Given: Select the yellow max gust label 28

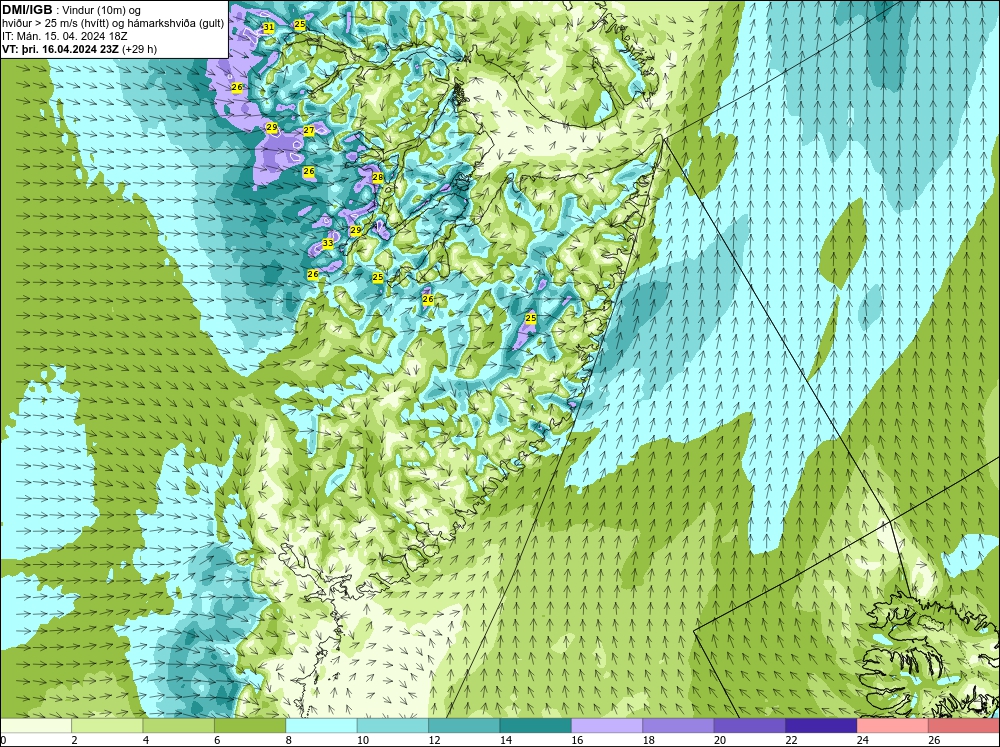Looking at the screenshot, I should (x=378, y=177).
